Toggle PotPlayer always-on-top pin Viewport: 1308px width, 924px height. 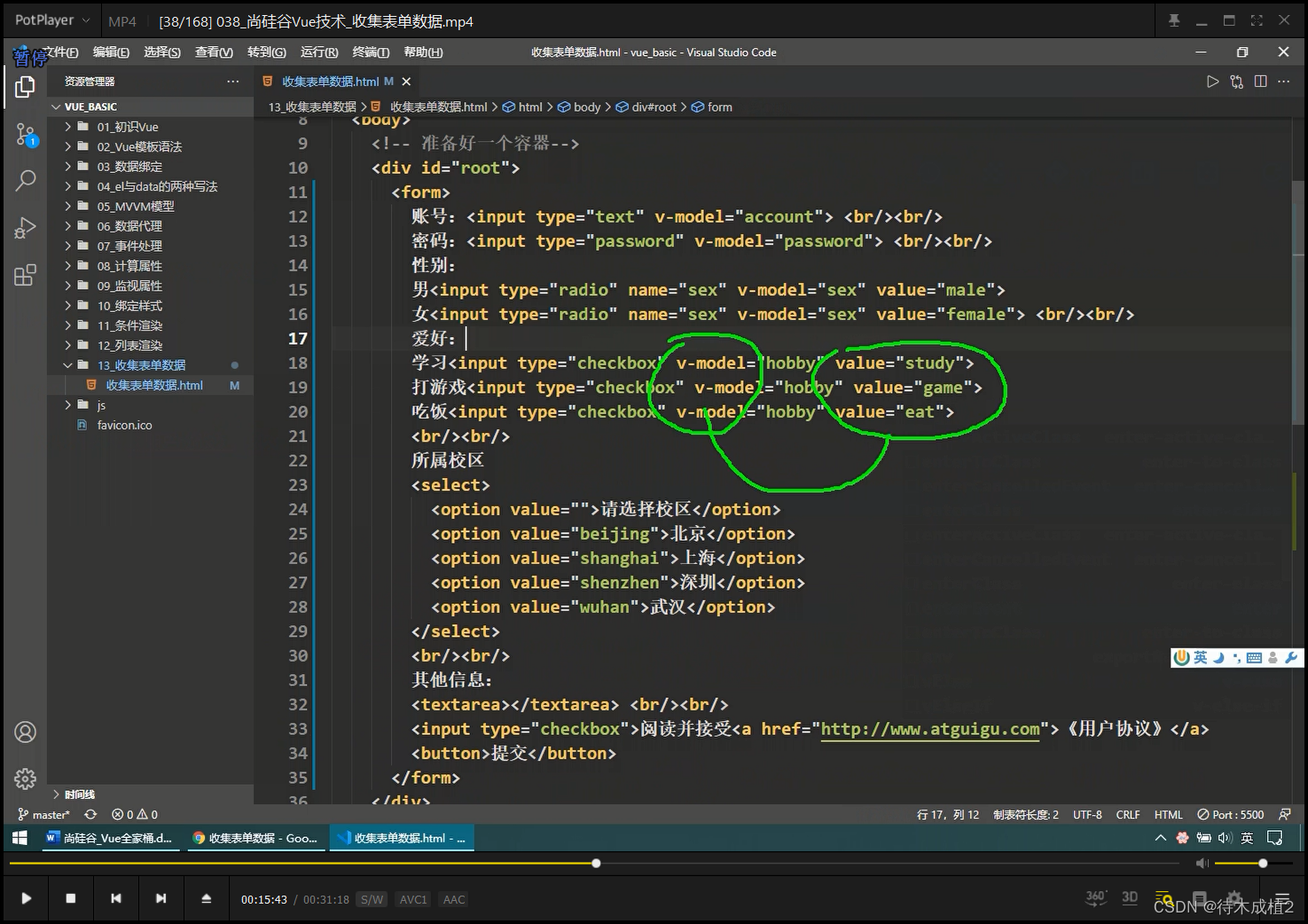click(x=1174, y=20)
